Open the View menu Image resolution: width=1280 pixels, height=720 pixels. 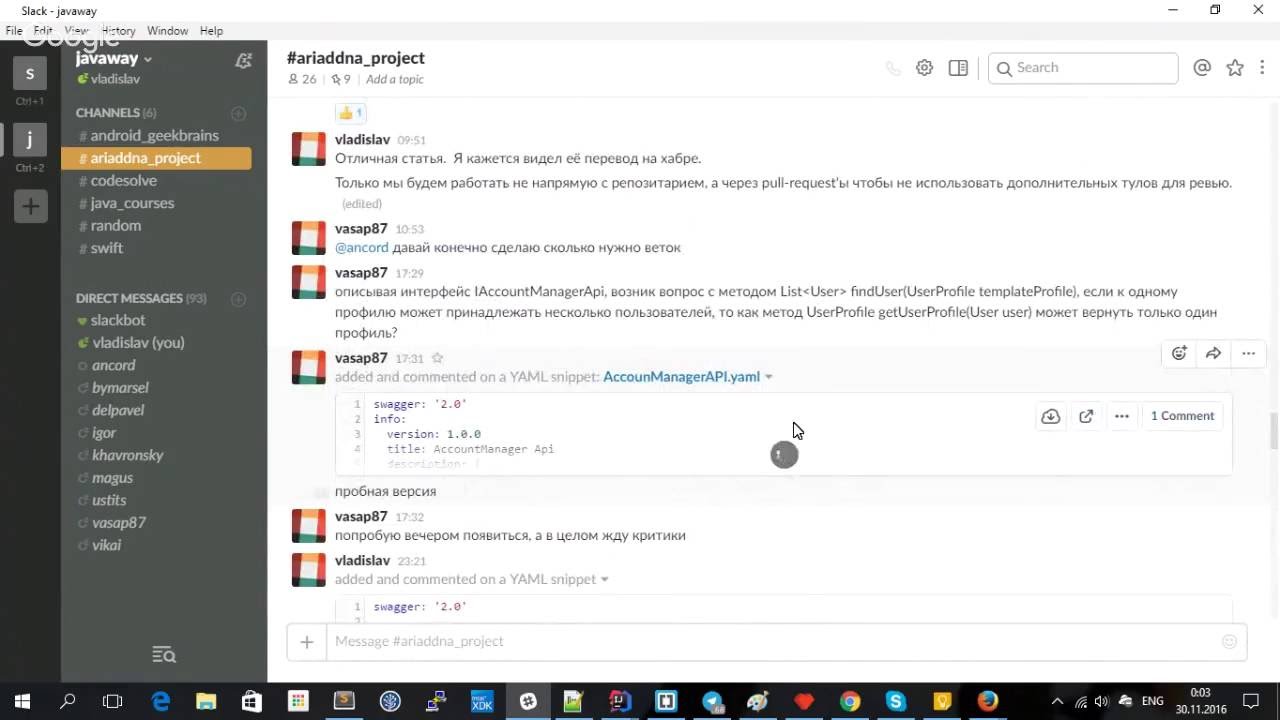pos(77,31)
